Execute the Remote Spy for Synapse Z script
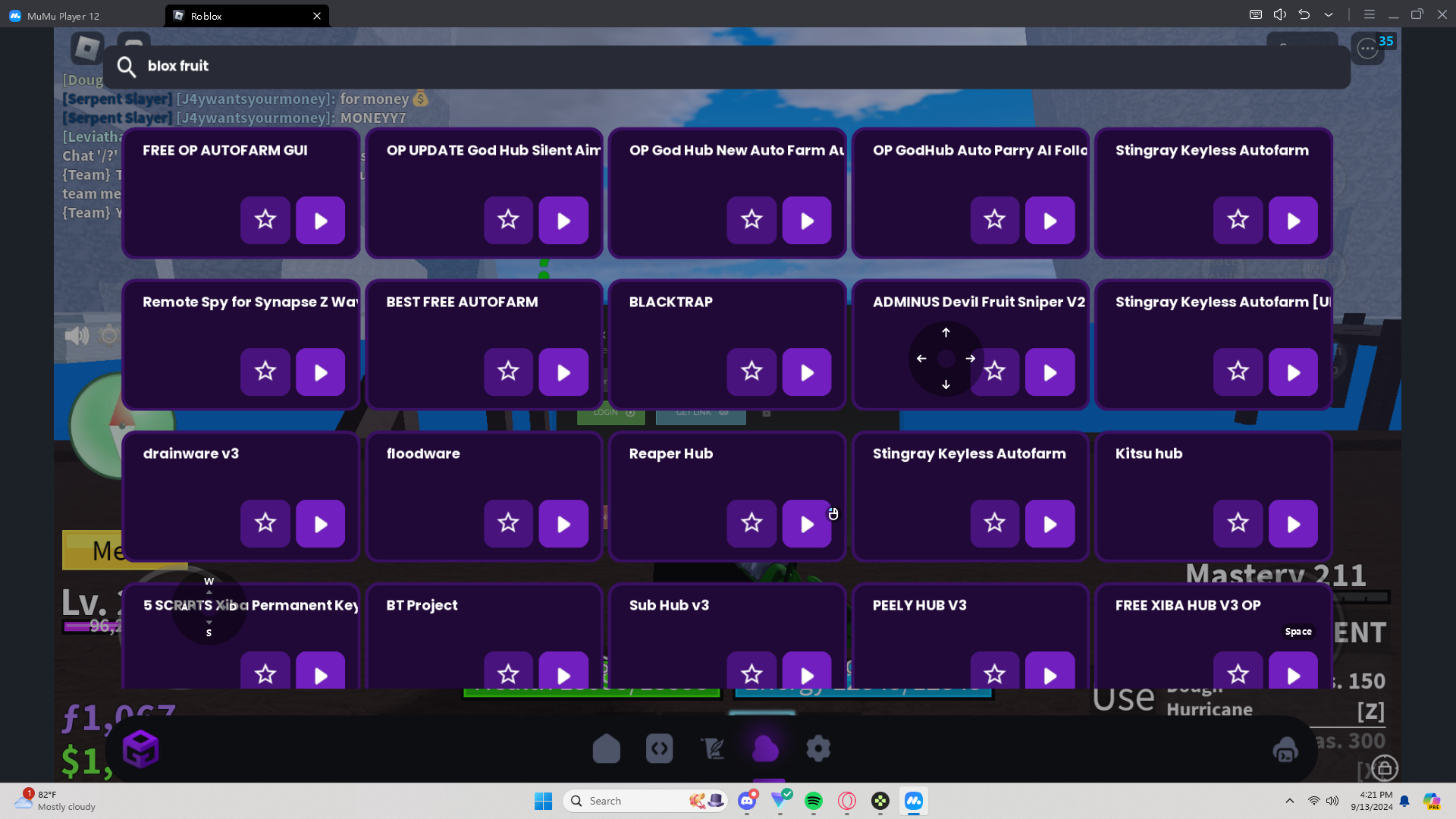 (320, 372)
